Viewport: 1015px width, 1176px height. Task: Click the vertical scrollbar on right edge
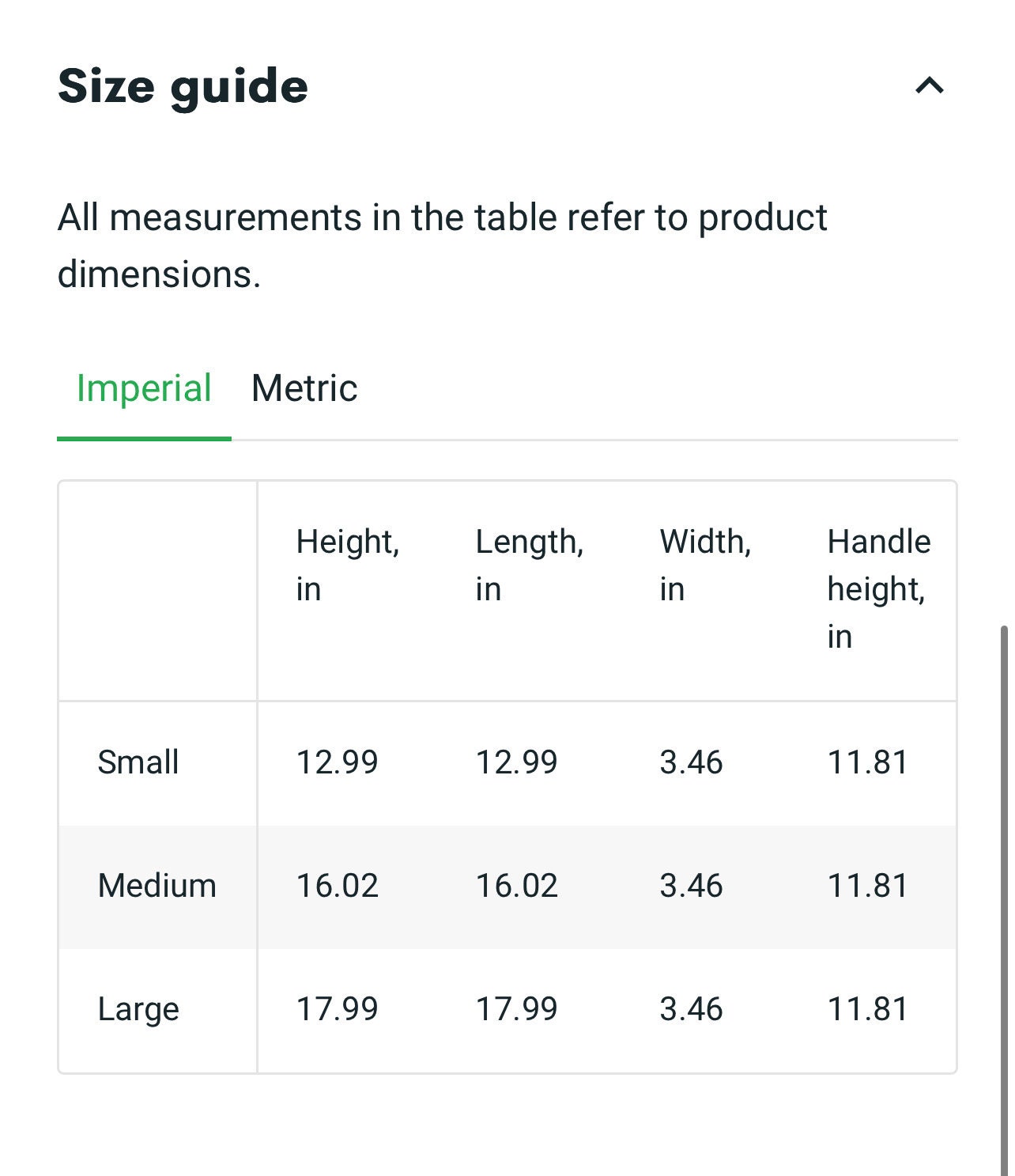coord(1004,899)
